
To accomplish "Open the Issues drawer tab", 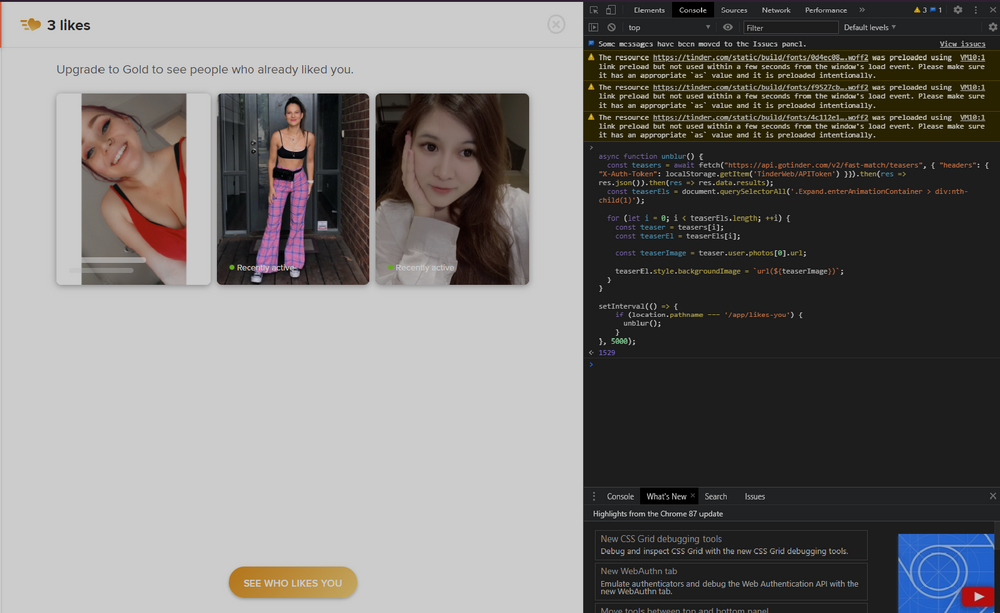I will 754,496.
